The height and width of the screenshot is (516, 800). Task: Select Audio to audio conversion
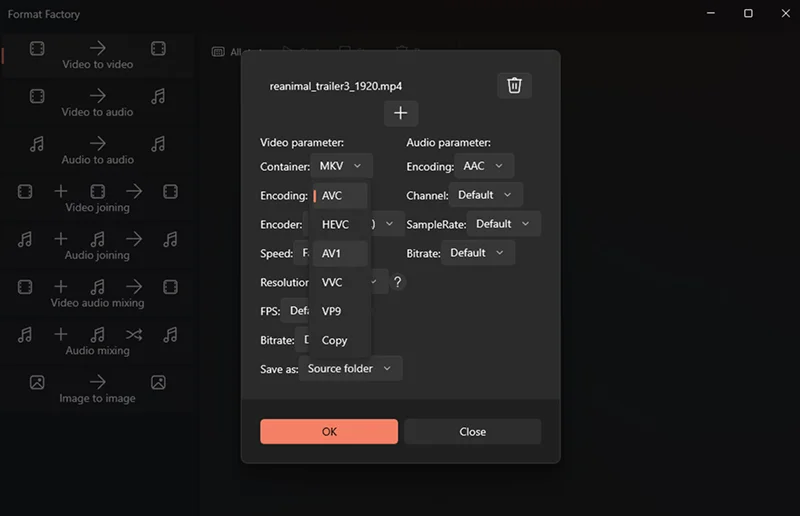[97, 151]
